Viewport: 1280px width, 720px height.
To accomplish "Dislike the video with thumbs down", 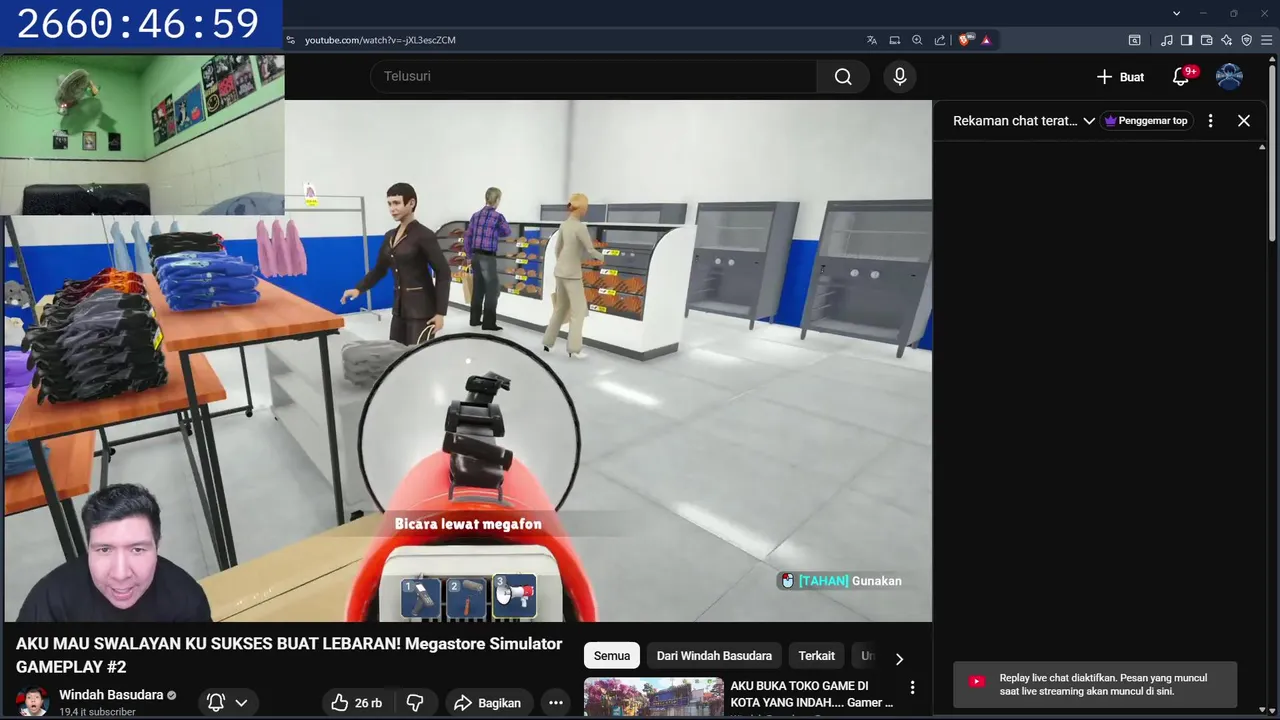I will (414, 703).
